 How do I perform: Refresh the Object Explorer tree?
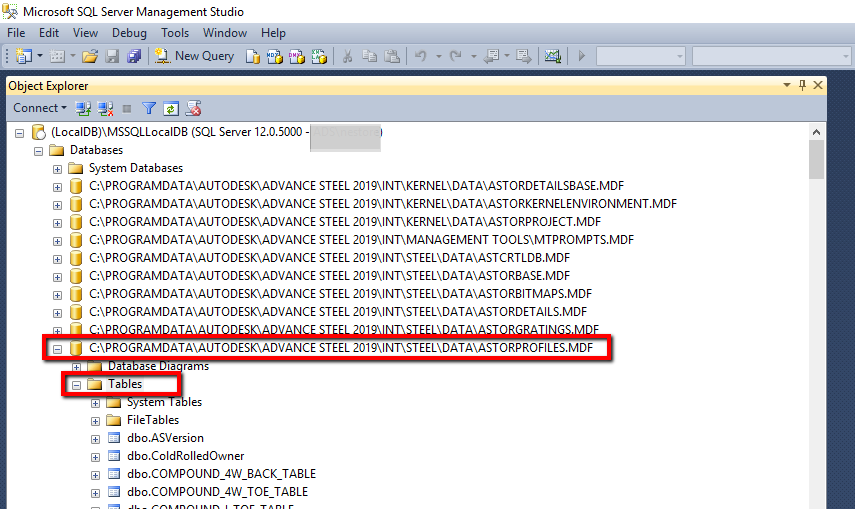(x=171, y=109)
